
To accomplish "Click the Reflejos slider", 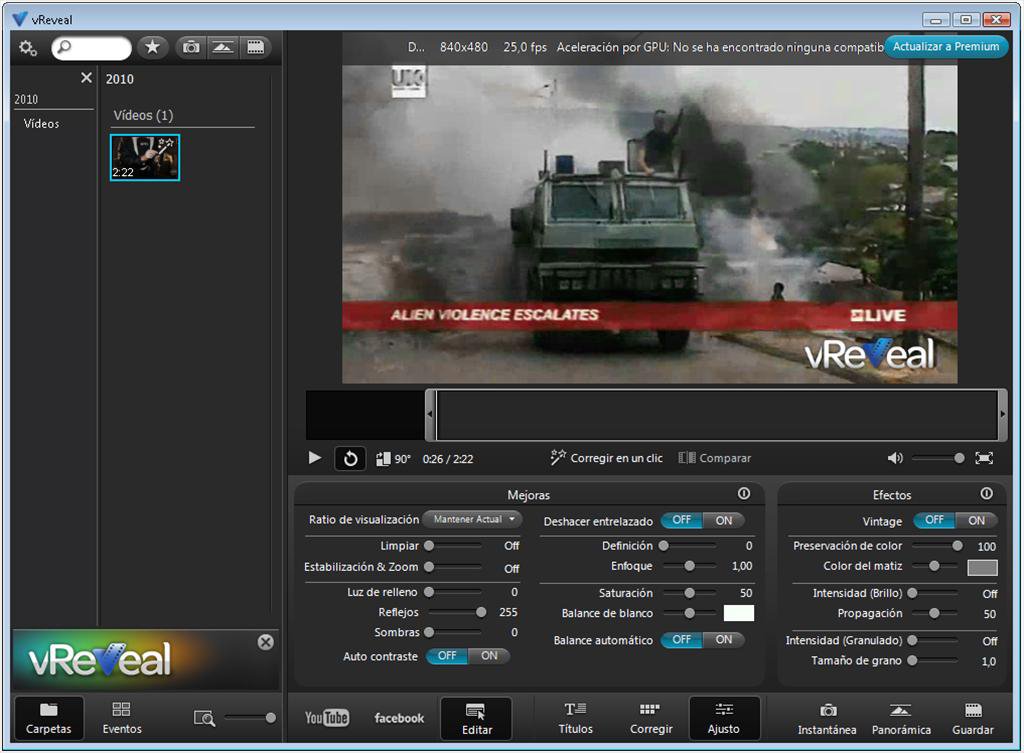I will coord(455,612).
